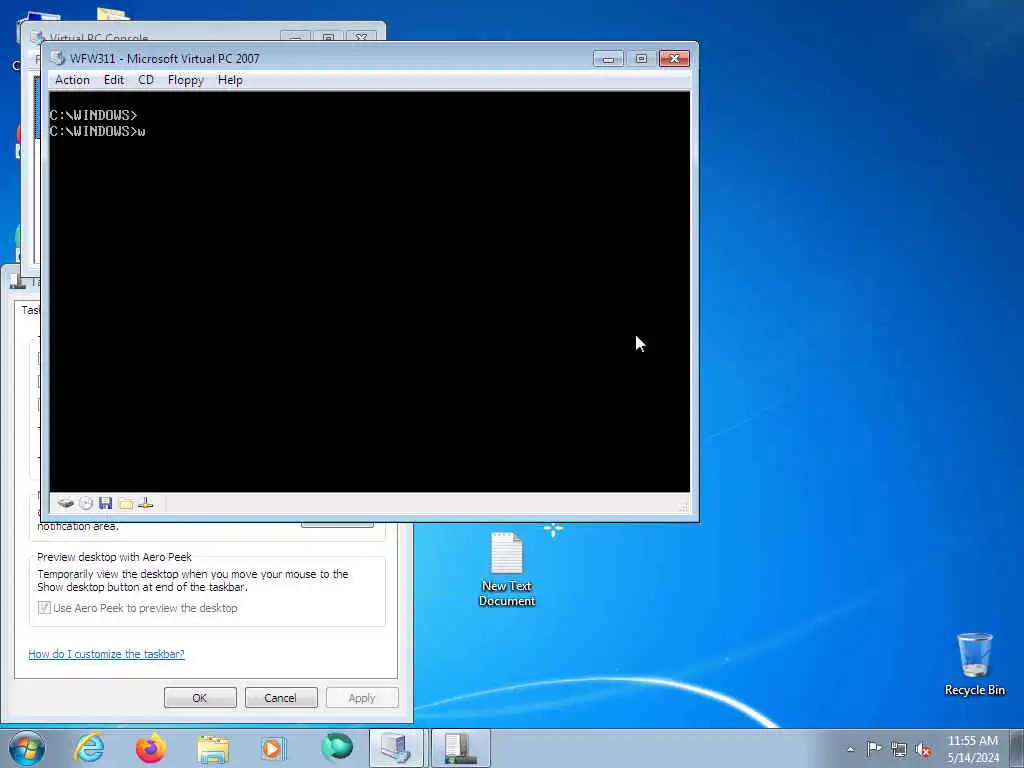Image resolution: width=1024 pixels, height=768 pixels.
Task: Select the Recycle Bin desktop icon
Action: coord(974,664)
